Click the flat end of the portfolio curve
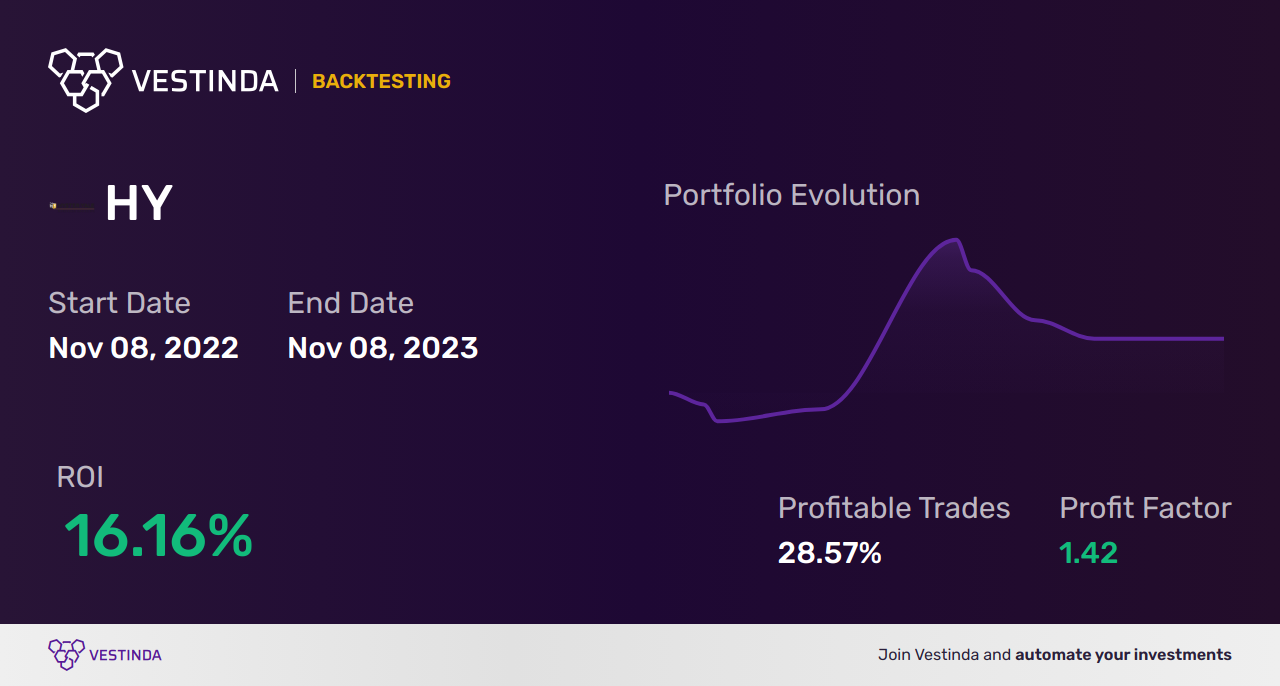Viewport: 1280px width, 686px height. 1160,339
